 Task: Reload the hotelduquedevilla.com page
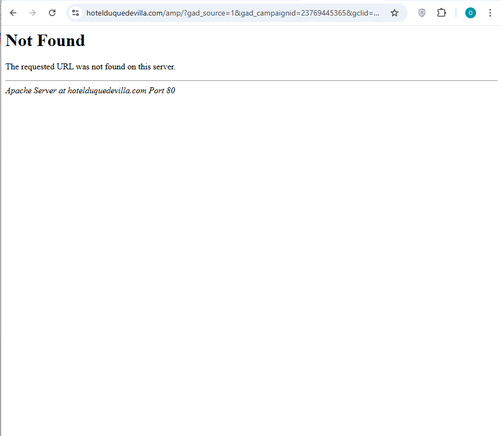click(52, 13)
